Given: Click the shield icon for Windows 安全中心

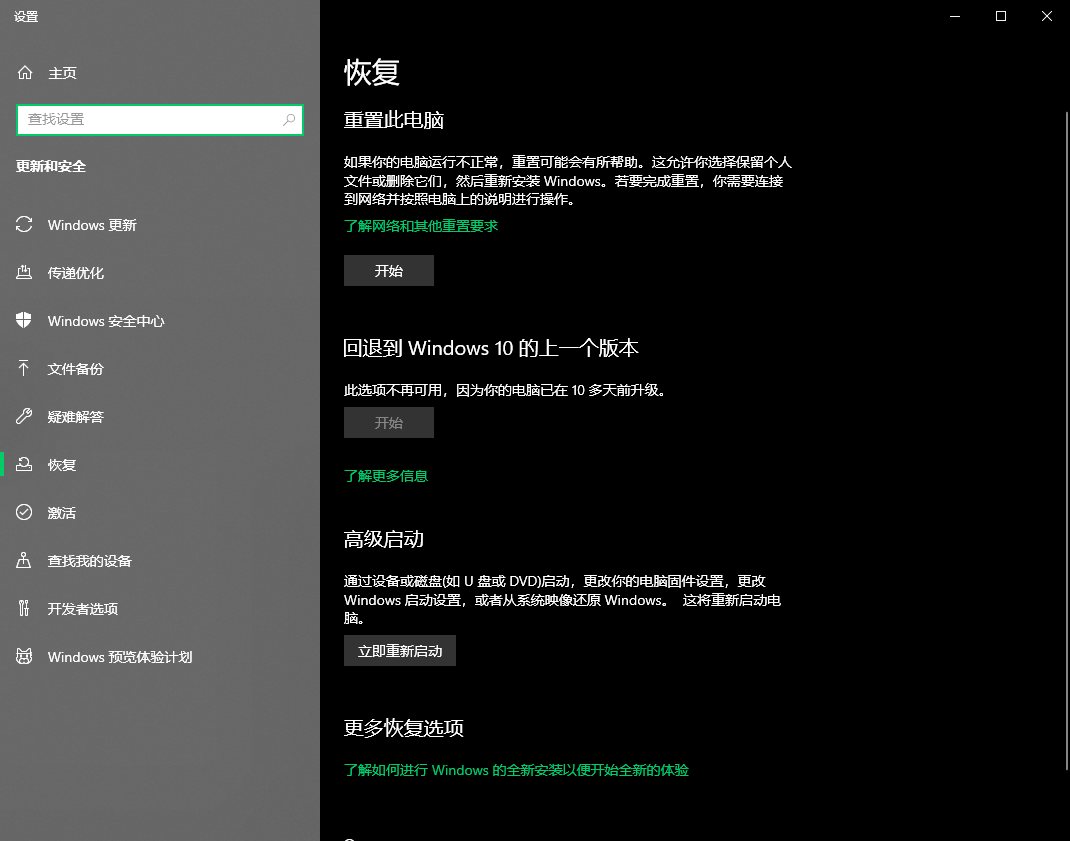Looking at the screenshot, I should (24, 320).
